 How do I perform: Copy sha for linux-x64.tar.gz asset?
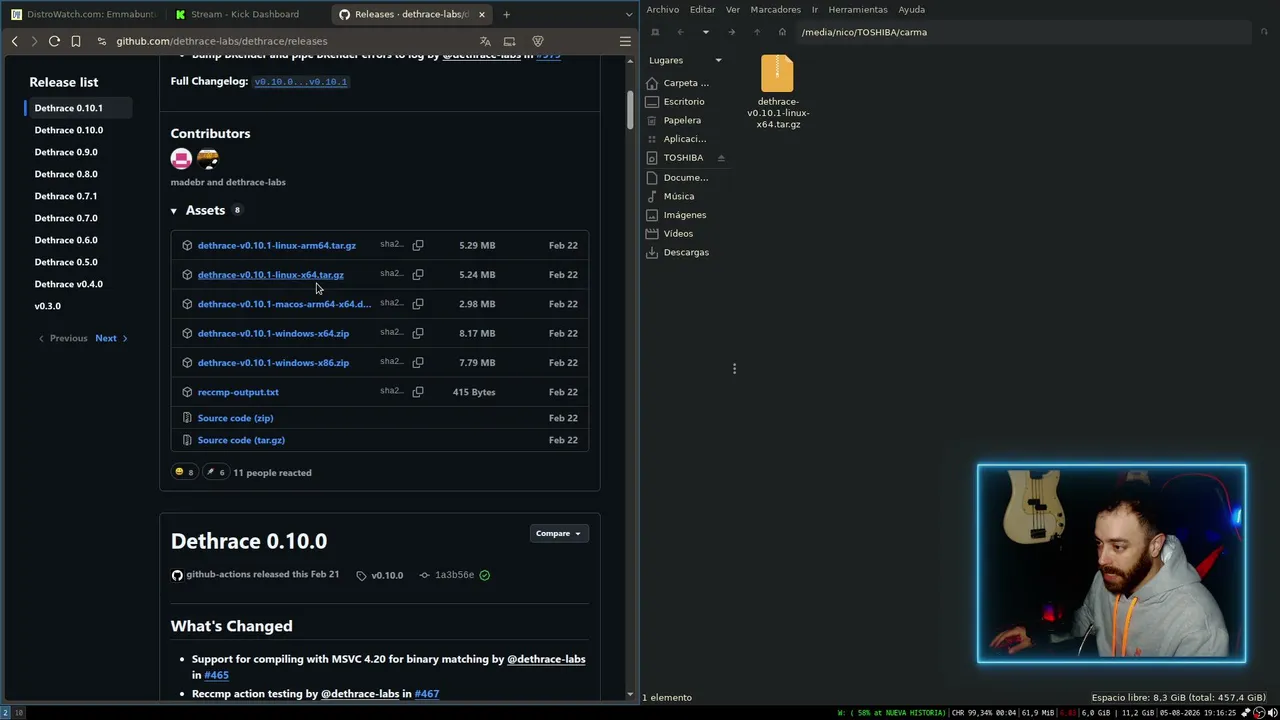pyautogui.click(x=418, y=274)
